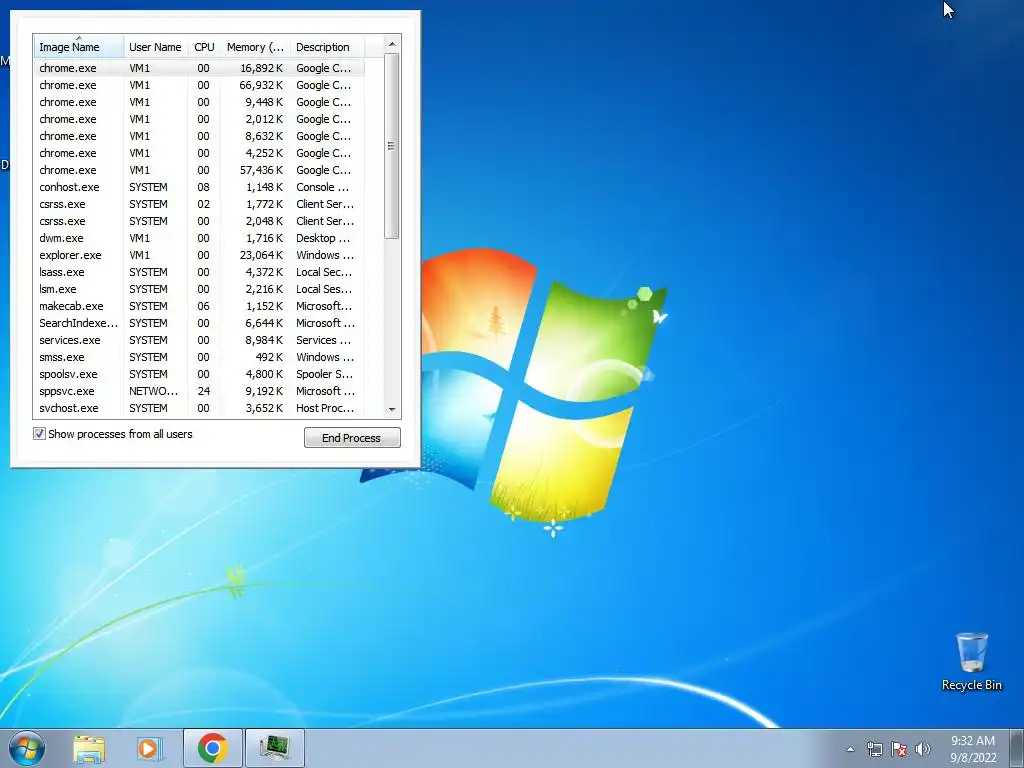The width and height of the screenshot is (1024, 768).
Task: Click the End Process button
Action: [x=352, y=438]
